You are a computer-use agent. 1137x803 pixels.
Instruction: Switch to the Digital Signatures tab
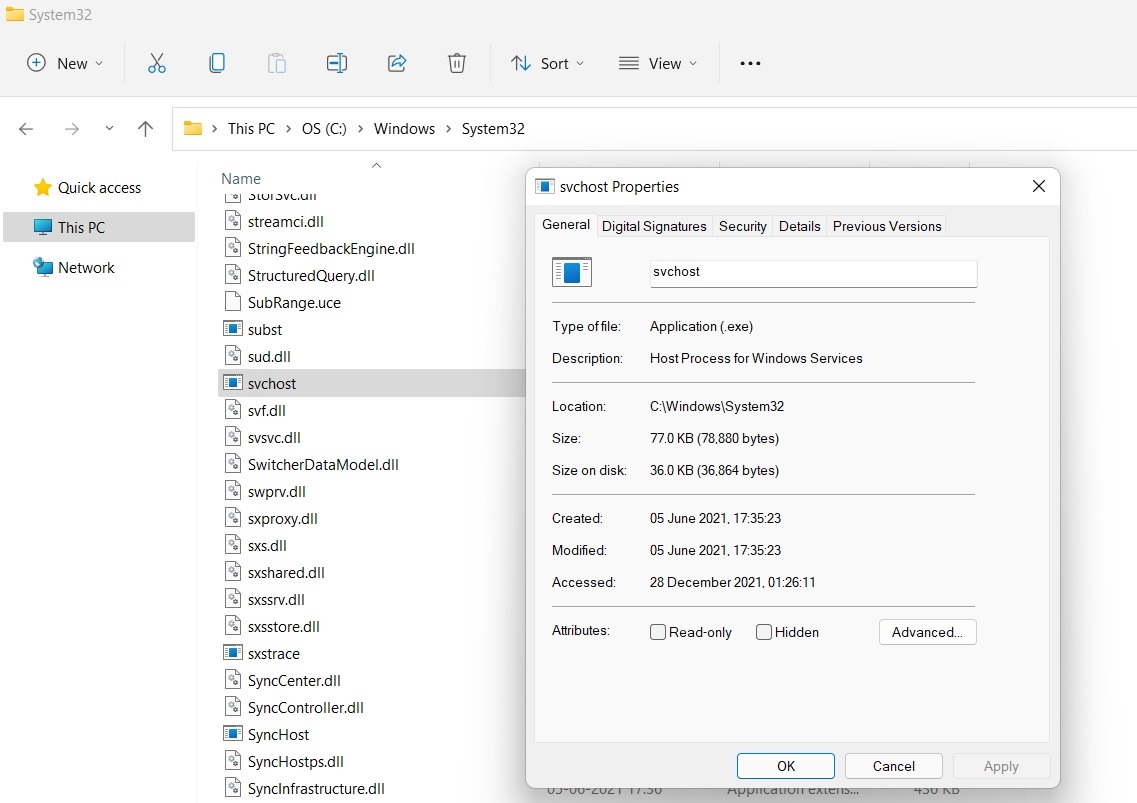pyautogui.click(x=654, y=226)
